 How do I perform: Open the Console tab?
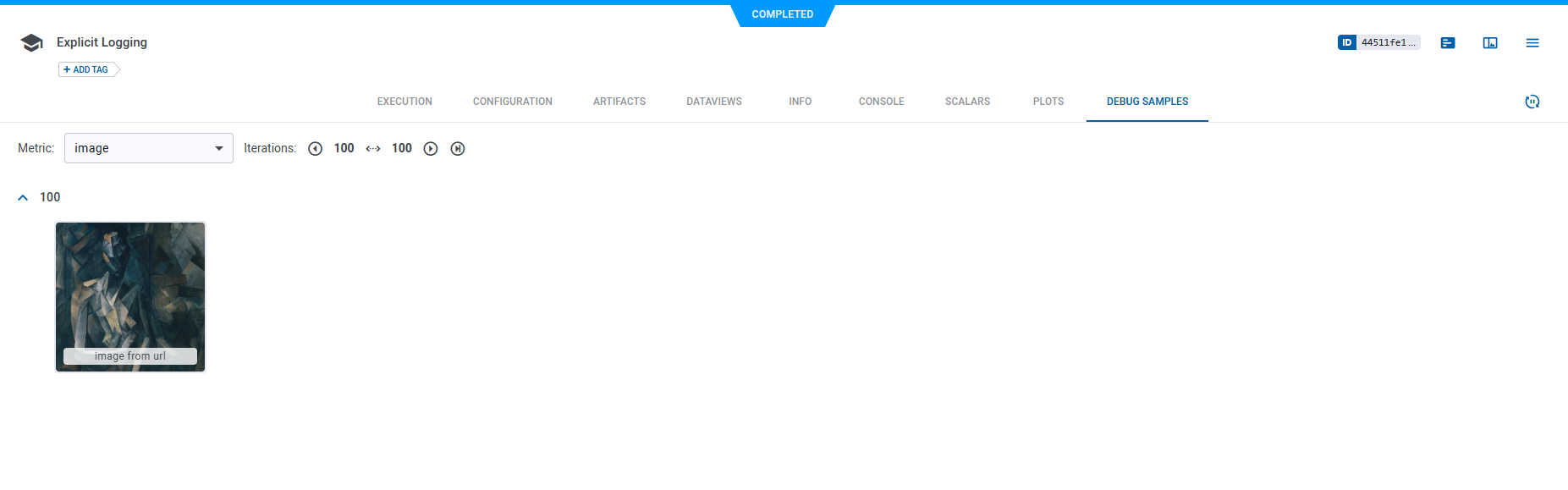pyautogui.click(x=881, y=102)
